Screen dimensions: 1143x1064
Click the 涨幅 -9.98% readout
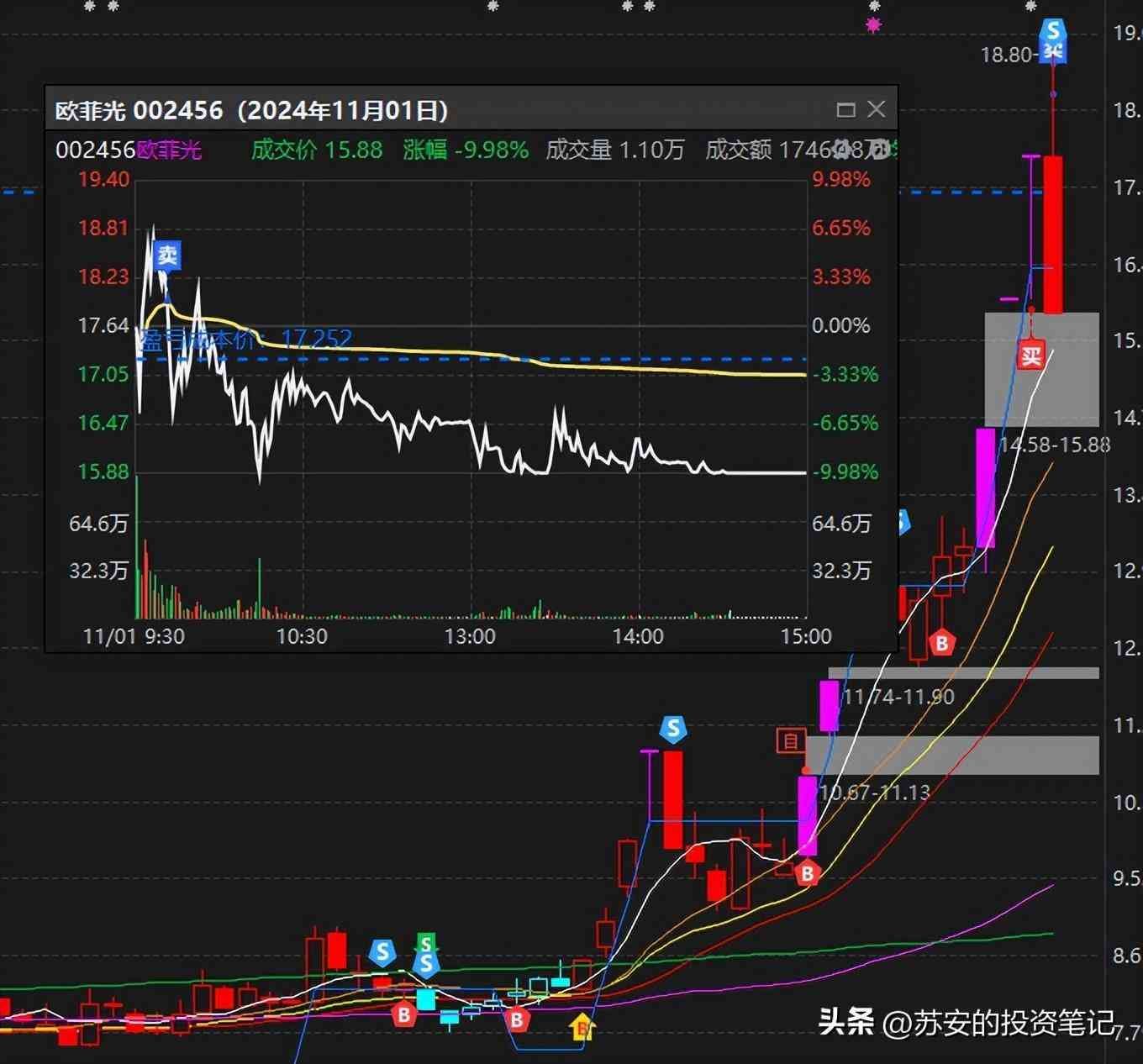pos(466,150)
